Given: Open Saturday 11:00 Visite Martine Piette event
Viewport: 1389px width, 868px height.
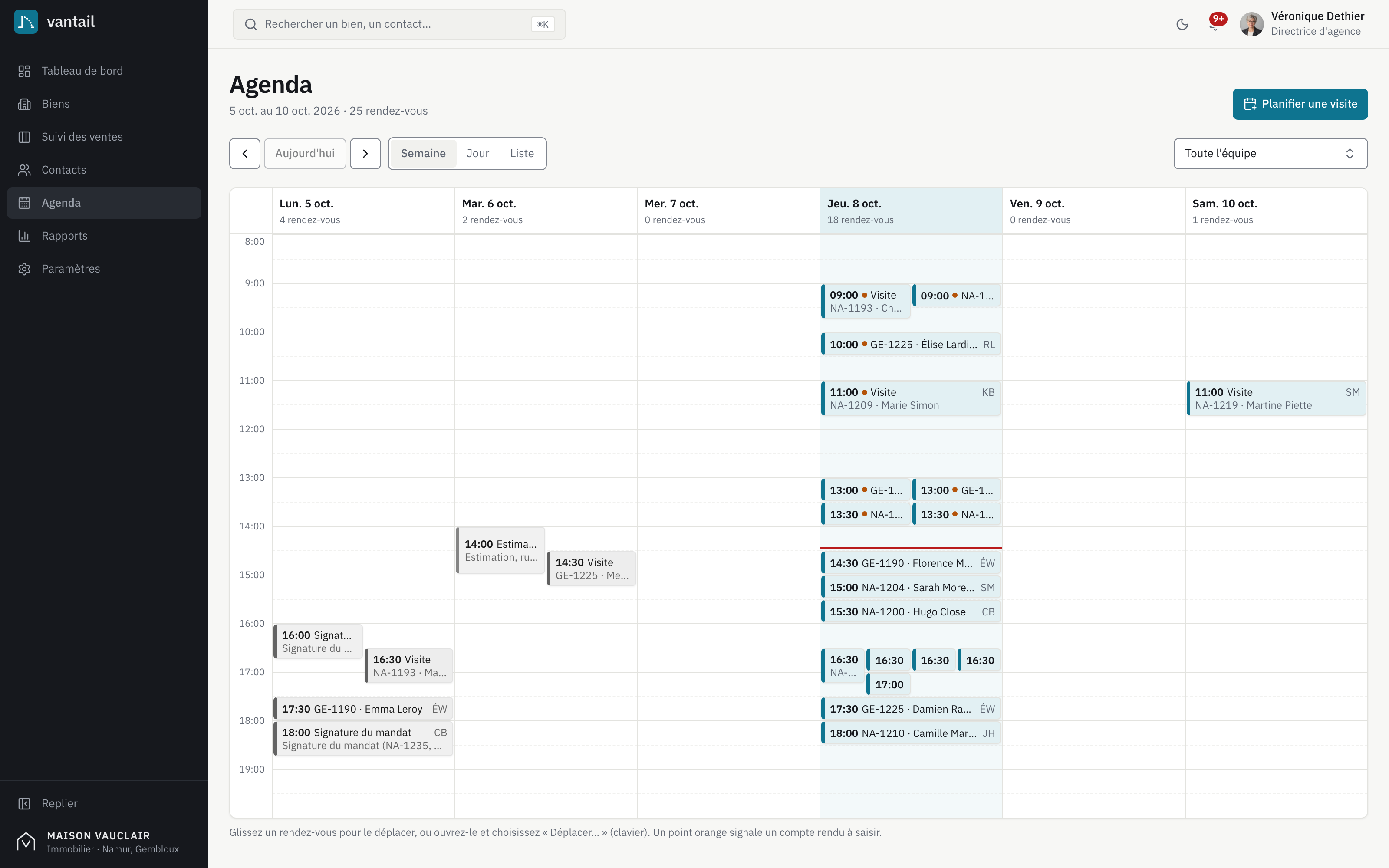Looking at the screenshot, I should [x=1277, y=398].
